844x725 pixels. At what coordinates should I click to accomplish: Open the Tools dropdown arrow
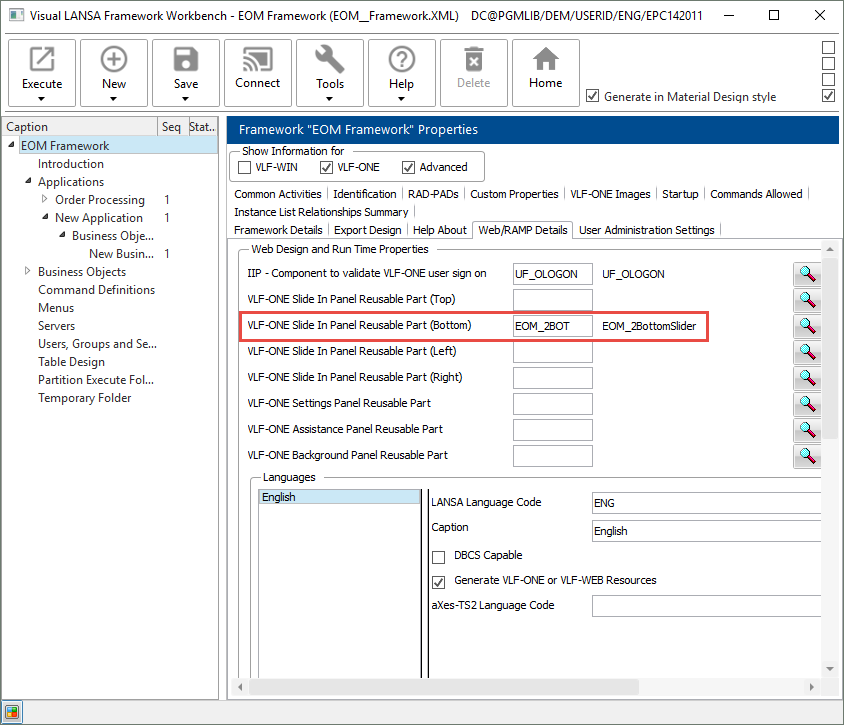(x=329, y=99)
